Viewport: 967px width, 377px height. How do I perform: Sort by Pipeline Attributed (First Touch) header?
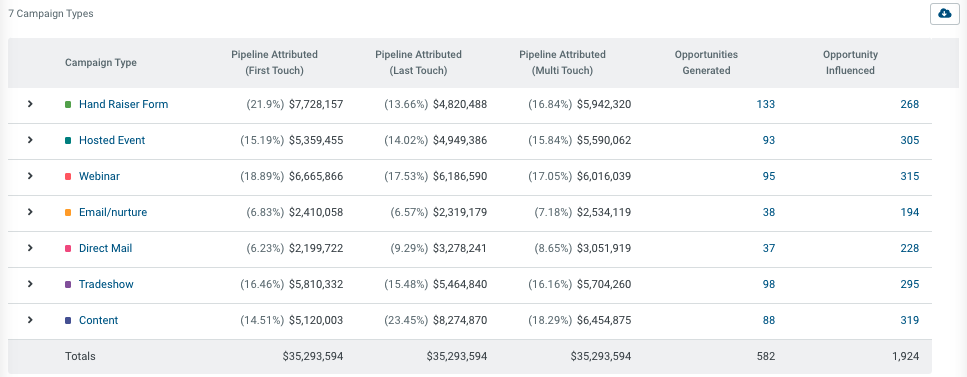274,62
